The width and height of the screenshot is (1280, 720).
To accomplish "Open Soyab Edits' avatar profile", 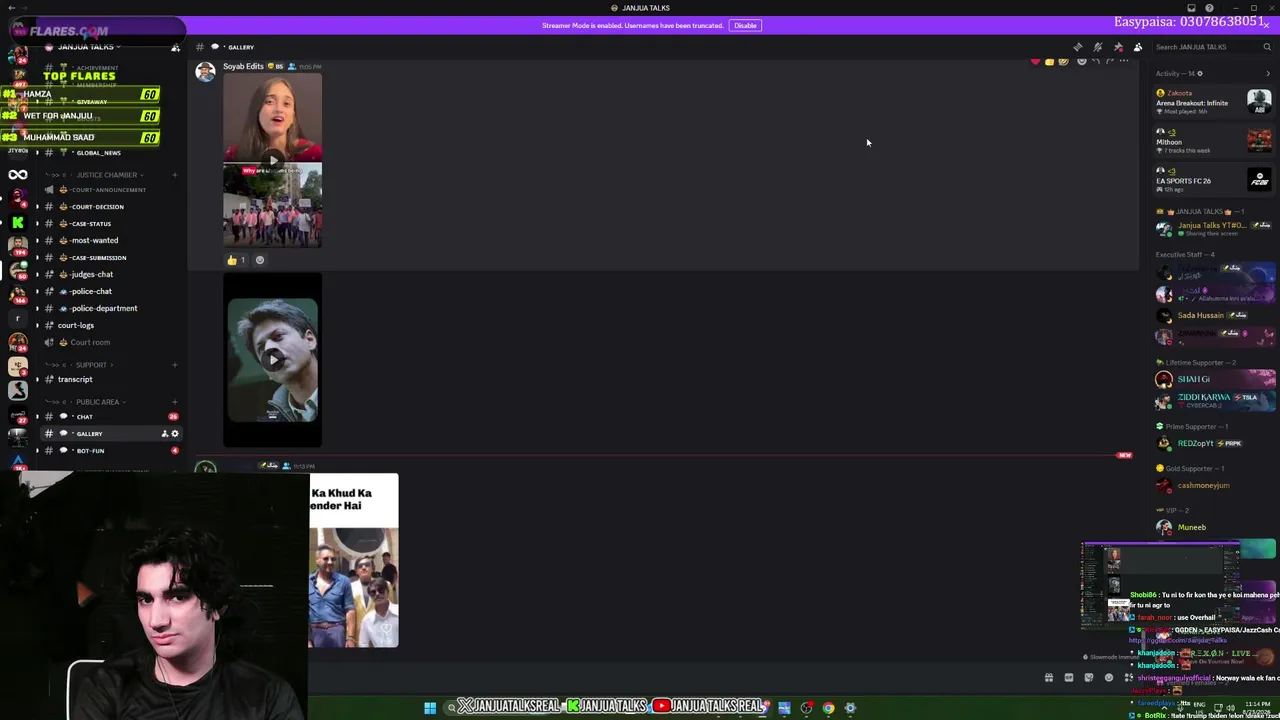I will [x=205, y=72].
